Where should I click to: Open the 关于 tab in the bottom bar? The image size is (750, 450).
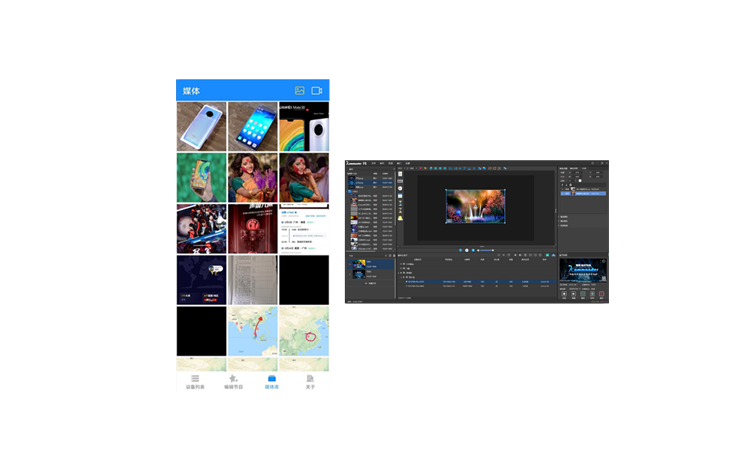pos(310,382)
